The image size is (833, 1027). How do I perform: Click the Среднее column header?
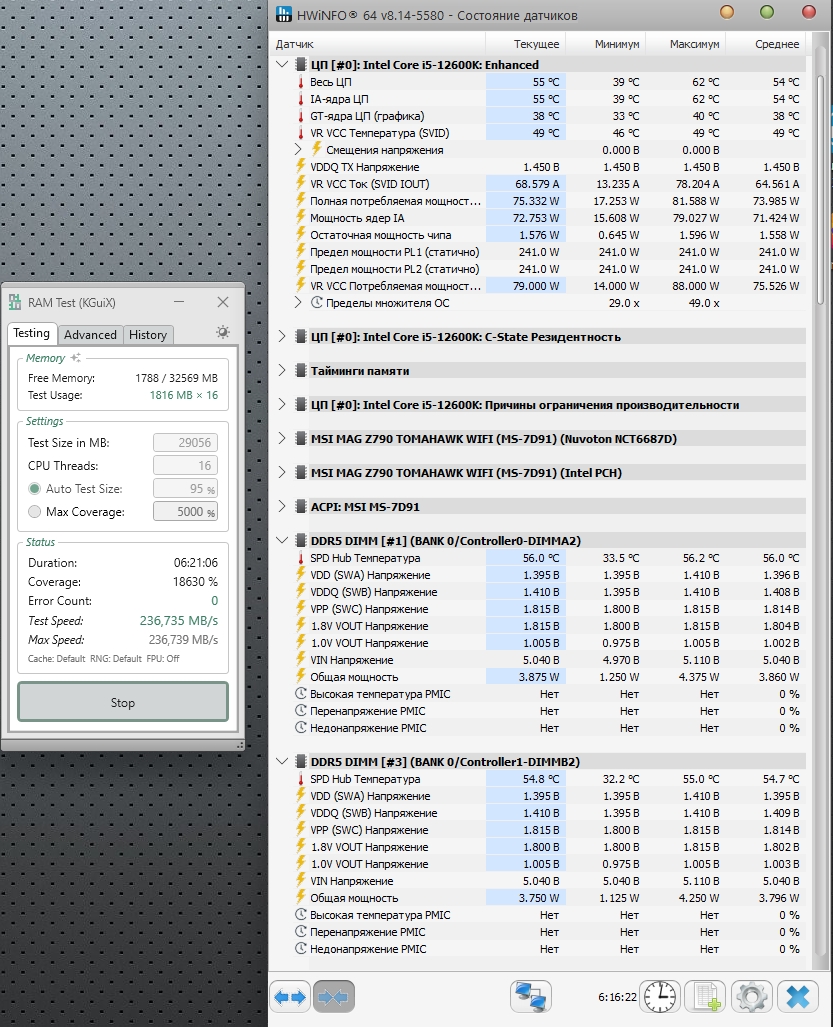[766, 44]
